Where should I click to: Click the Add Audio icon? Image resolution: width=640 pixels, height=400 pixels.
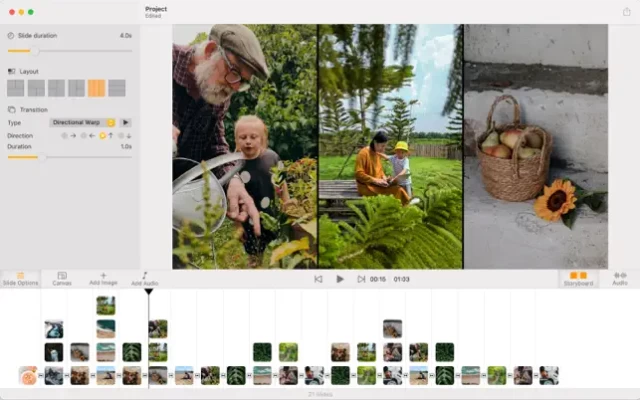pos(144,278)
